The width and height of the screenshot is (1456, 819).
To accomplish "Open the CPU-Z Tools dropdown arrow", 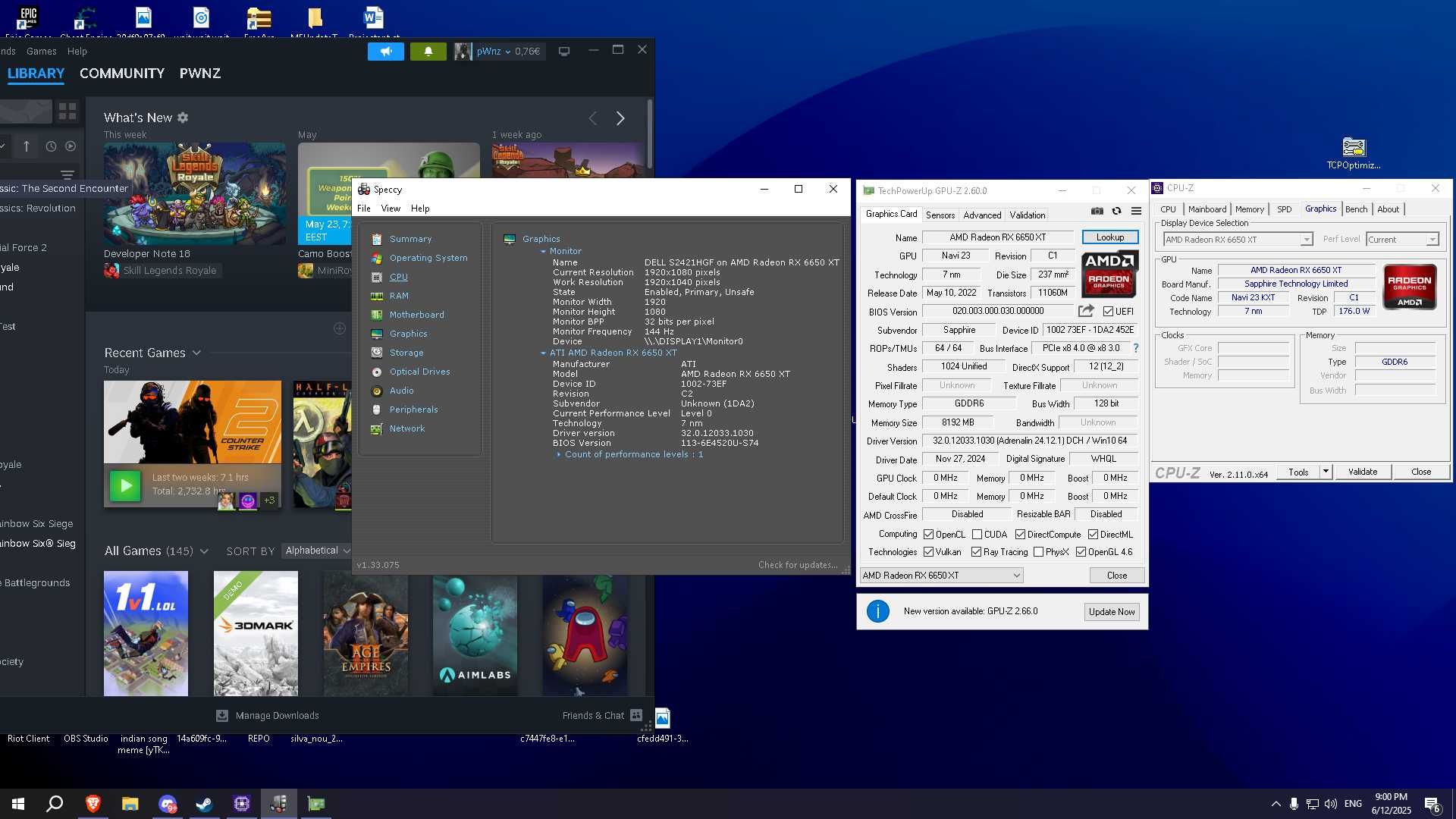I will [x=1326, y=472].
